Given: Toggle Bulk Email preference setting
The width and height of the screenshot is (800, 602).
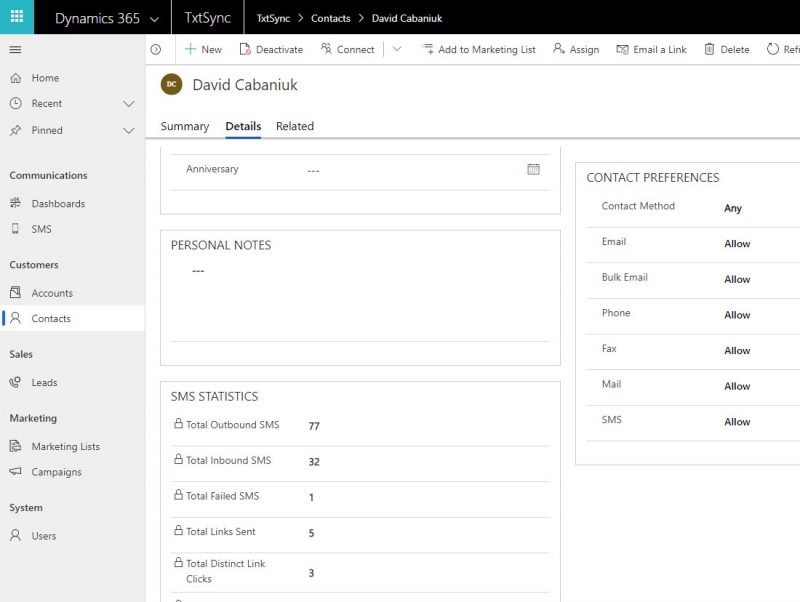Looking at the screenshot, I should pos(737,278).
